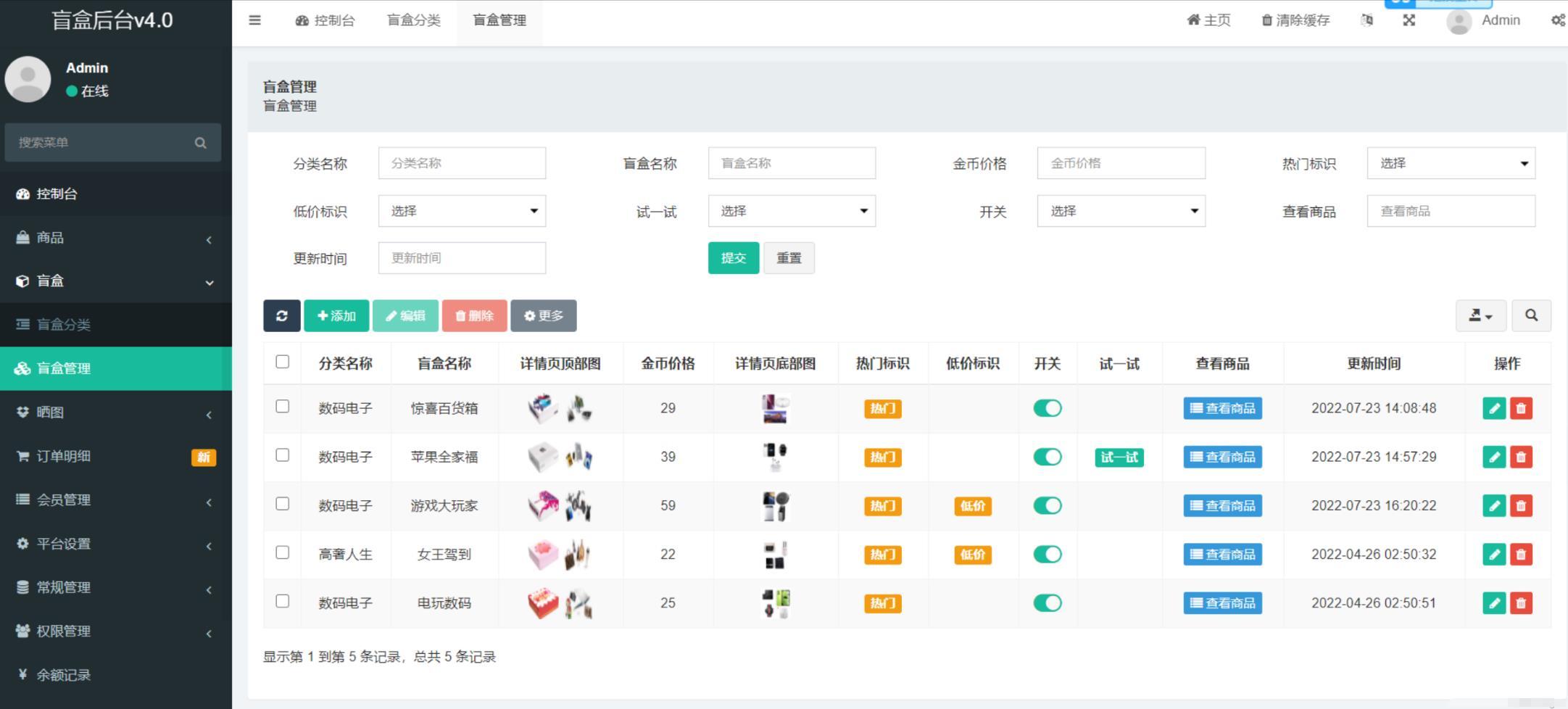Toggle the 游戏大玩家 on/off switch
This screenshot has width=1568, height=709.
(1048, 505)
